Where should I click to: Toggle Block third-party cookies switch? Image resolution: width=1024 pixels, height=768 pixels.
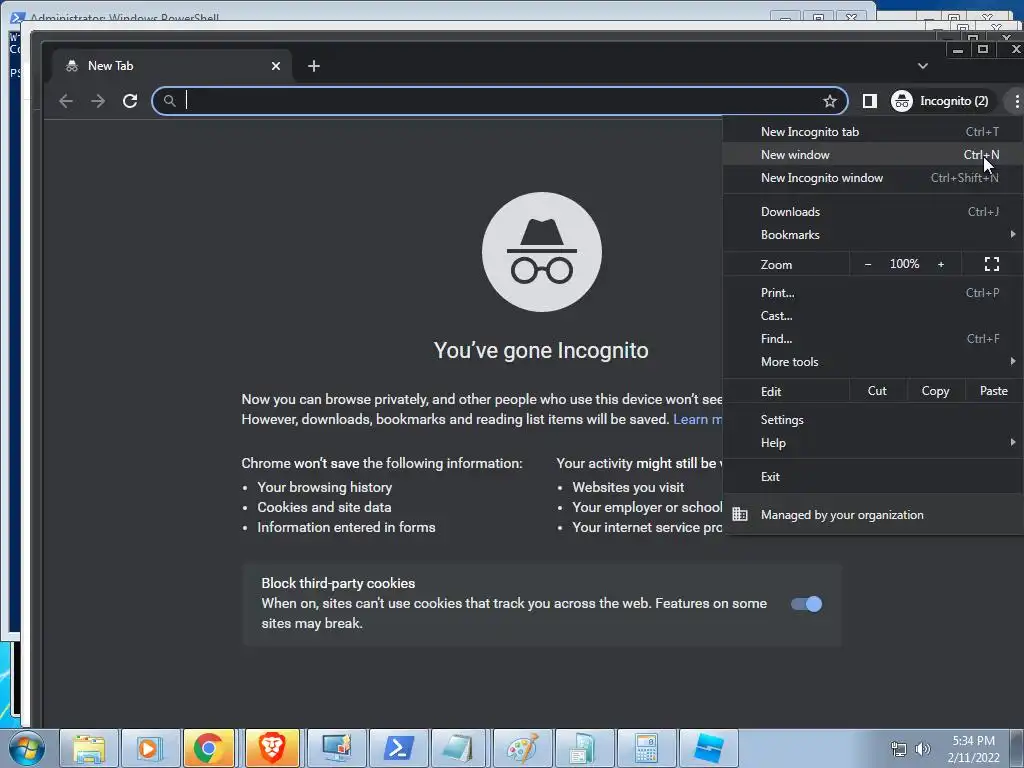806,604
